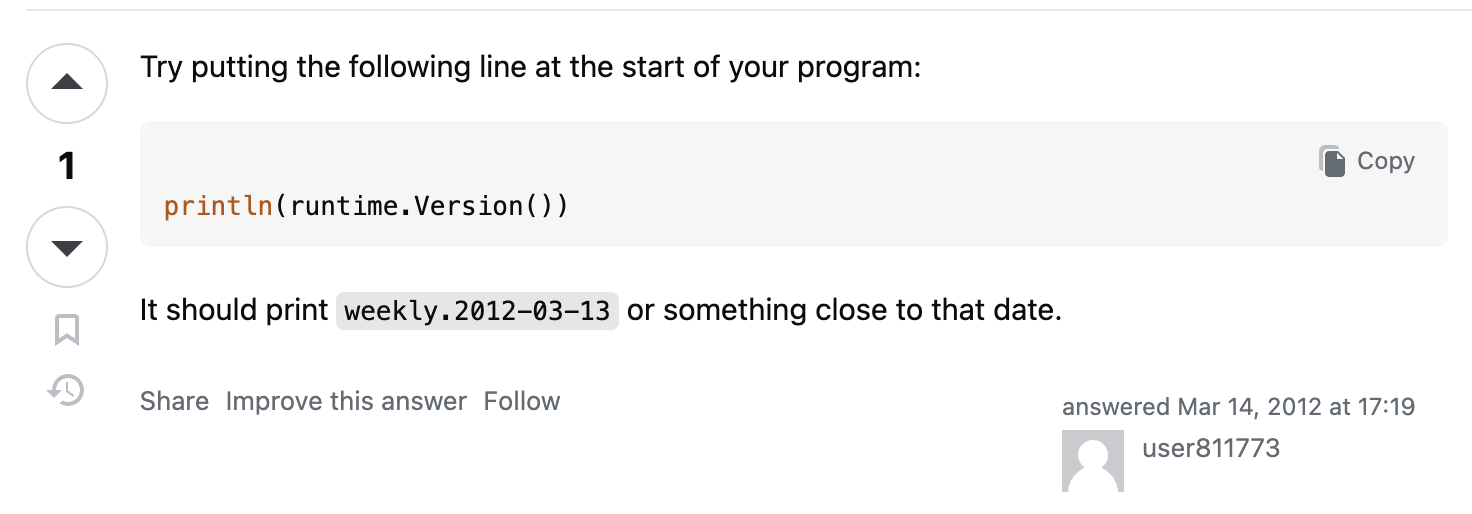Click the orange println keyword in the code
This screenshot has height=514, width=1472.
tap(218, 207)
